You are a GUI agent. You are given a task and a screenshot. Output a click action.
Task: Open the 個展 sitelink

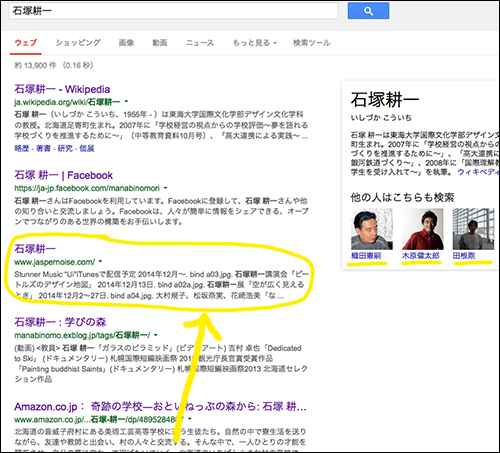87,148
